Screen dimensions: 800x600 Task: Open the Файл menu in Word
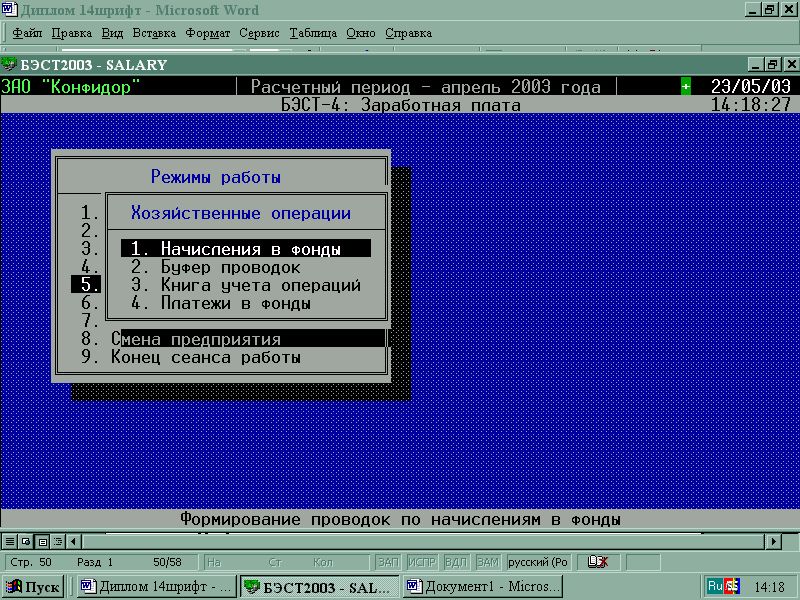point(27,33)
